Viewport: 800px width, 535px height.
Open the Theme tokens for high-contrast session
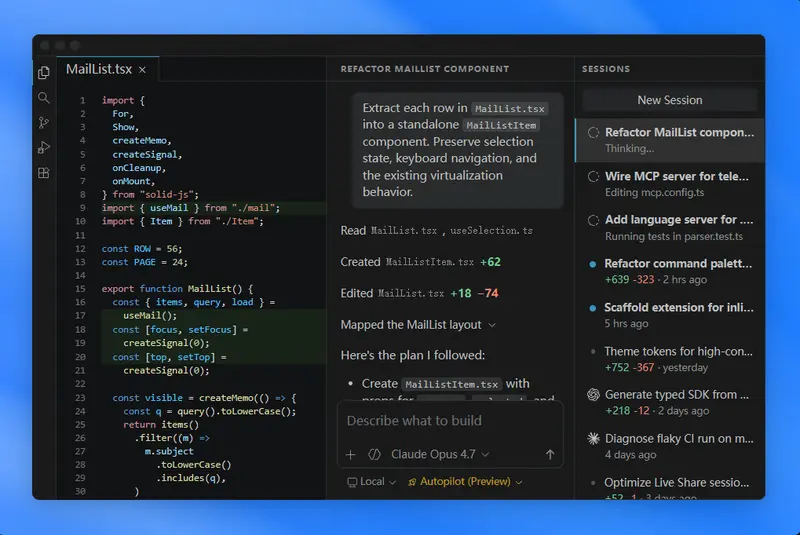pyautogui.click(x=669, y=359)
